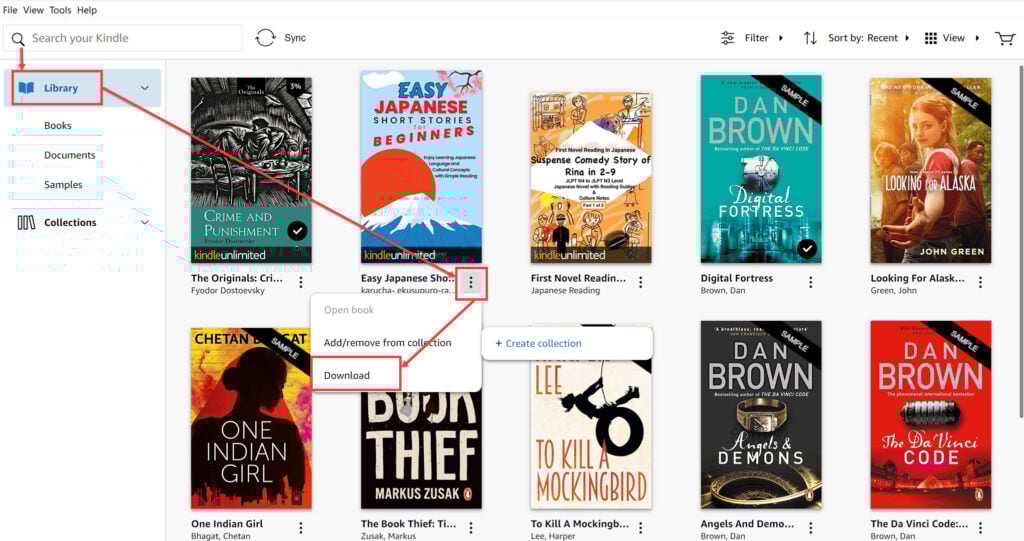Click the search magnifier icon
Viewport: 1024px width, 541px height.
(x=18, y=39)
